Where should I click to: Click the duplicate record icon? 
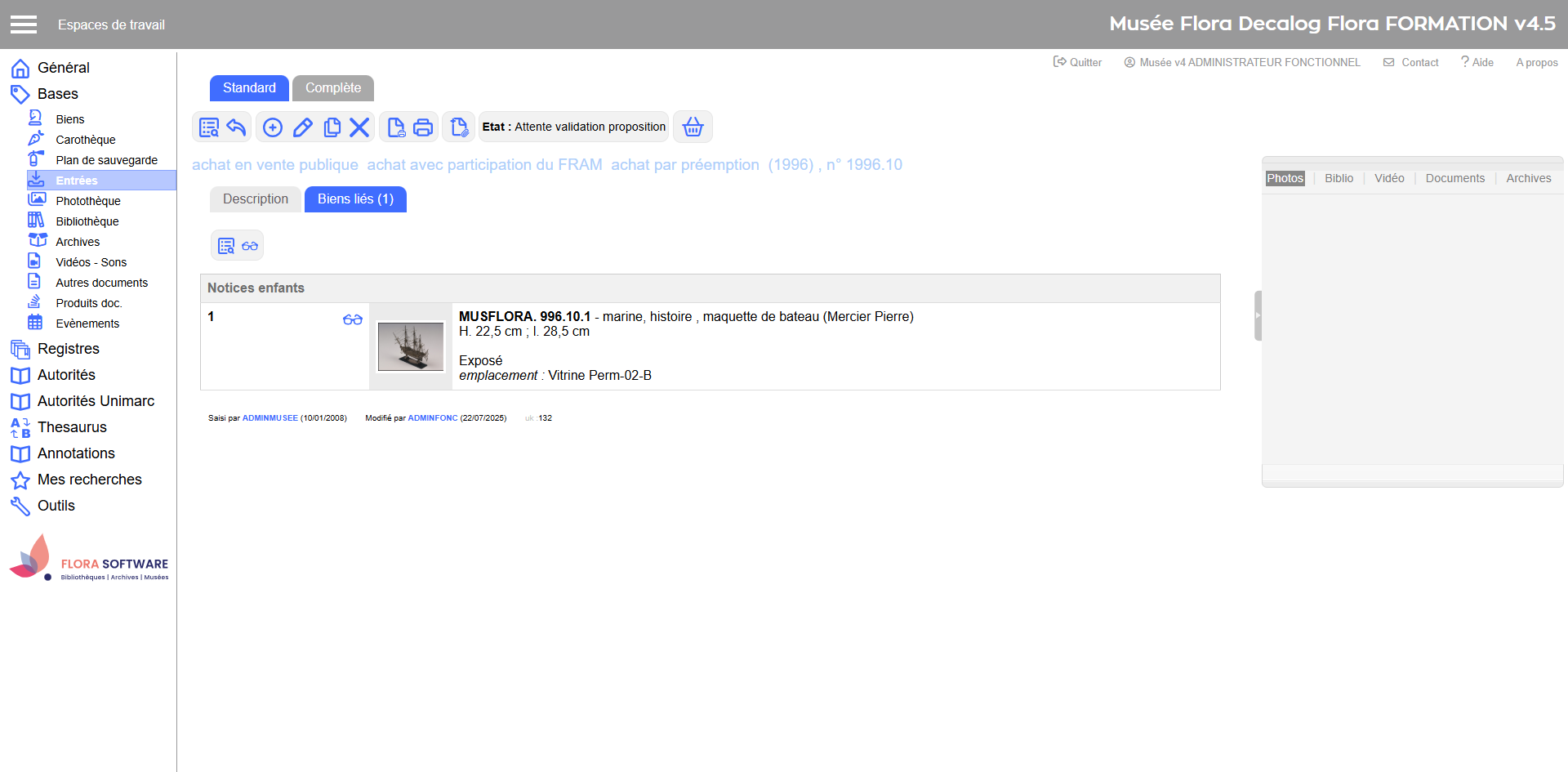pos(332,127)
